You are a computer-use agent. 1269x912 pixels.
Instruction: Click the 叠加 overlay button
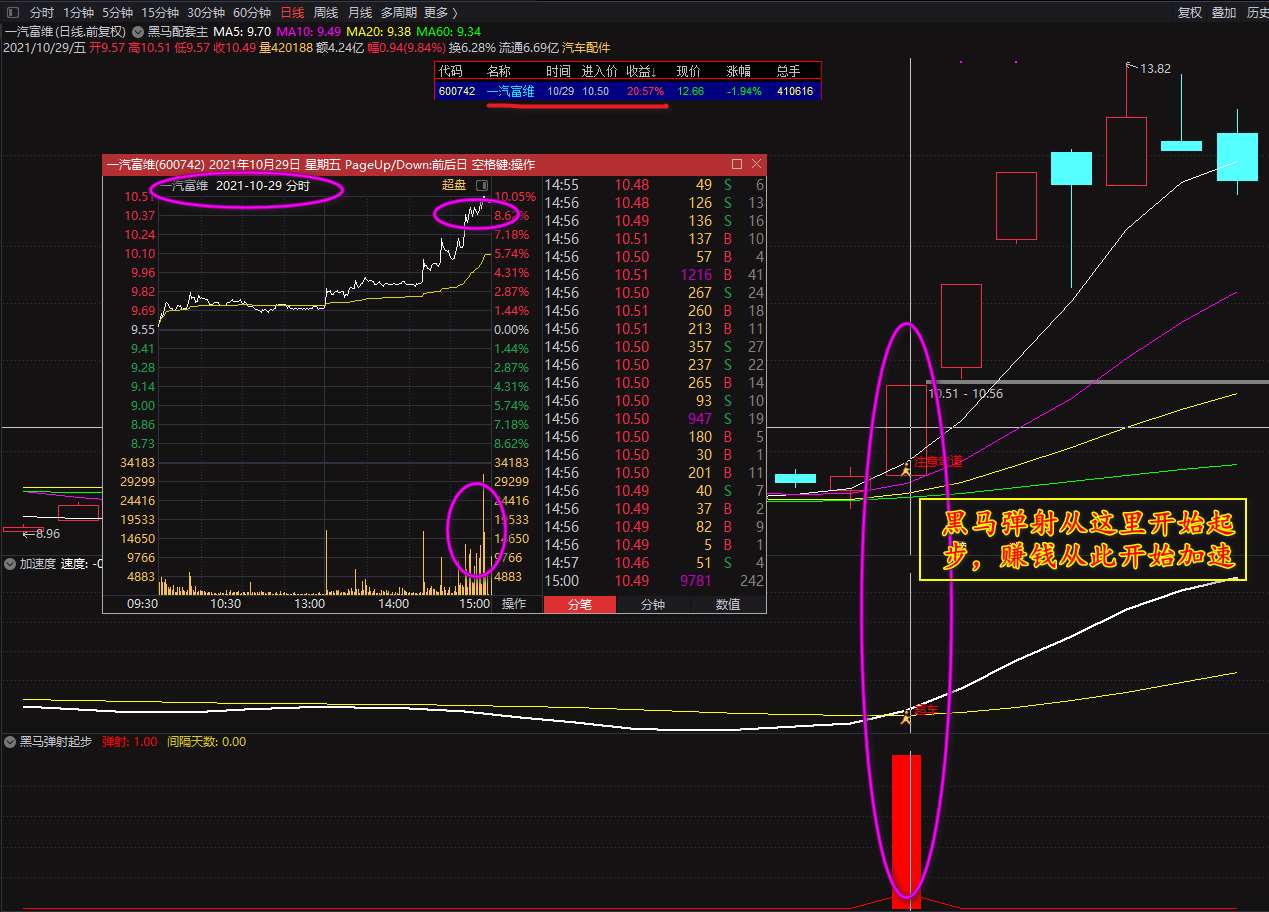click(1224, 13)
